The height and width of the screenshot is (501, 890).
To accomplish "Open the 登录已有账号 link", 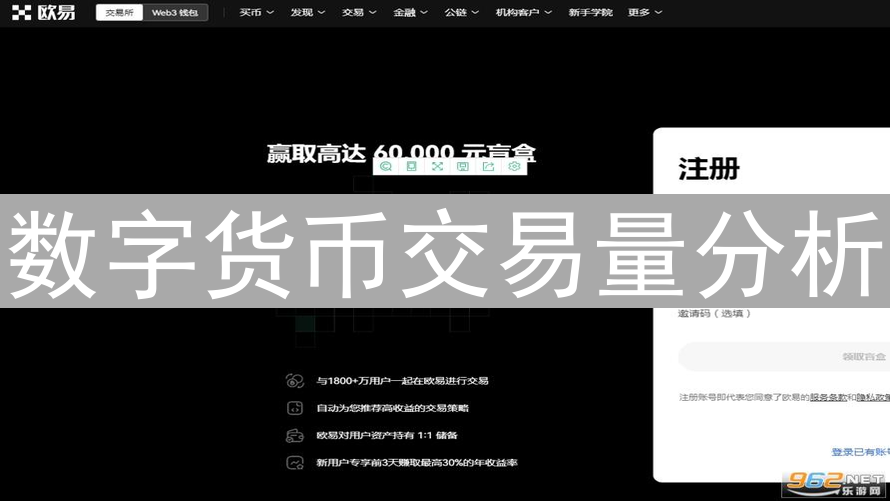I will point(860,452).
